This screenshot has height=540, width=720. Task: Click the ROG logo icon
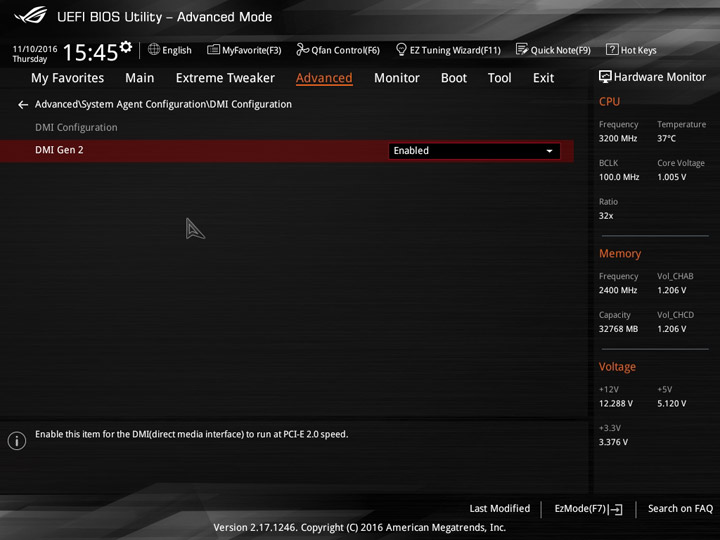coord(30,15)
